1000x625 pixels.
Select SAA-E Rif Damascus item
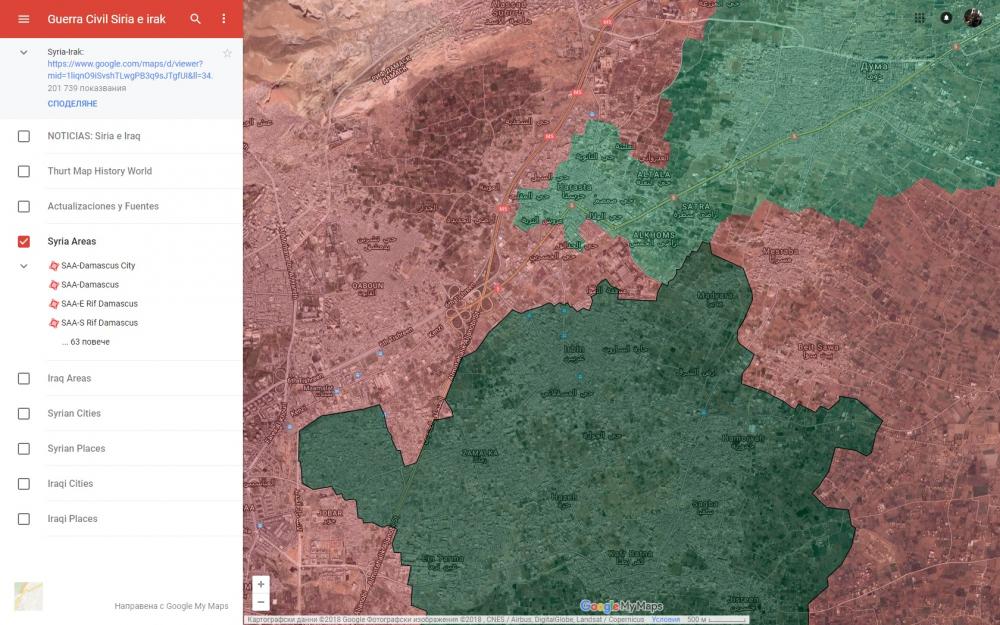pos(99,304)
